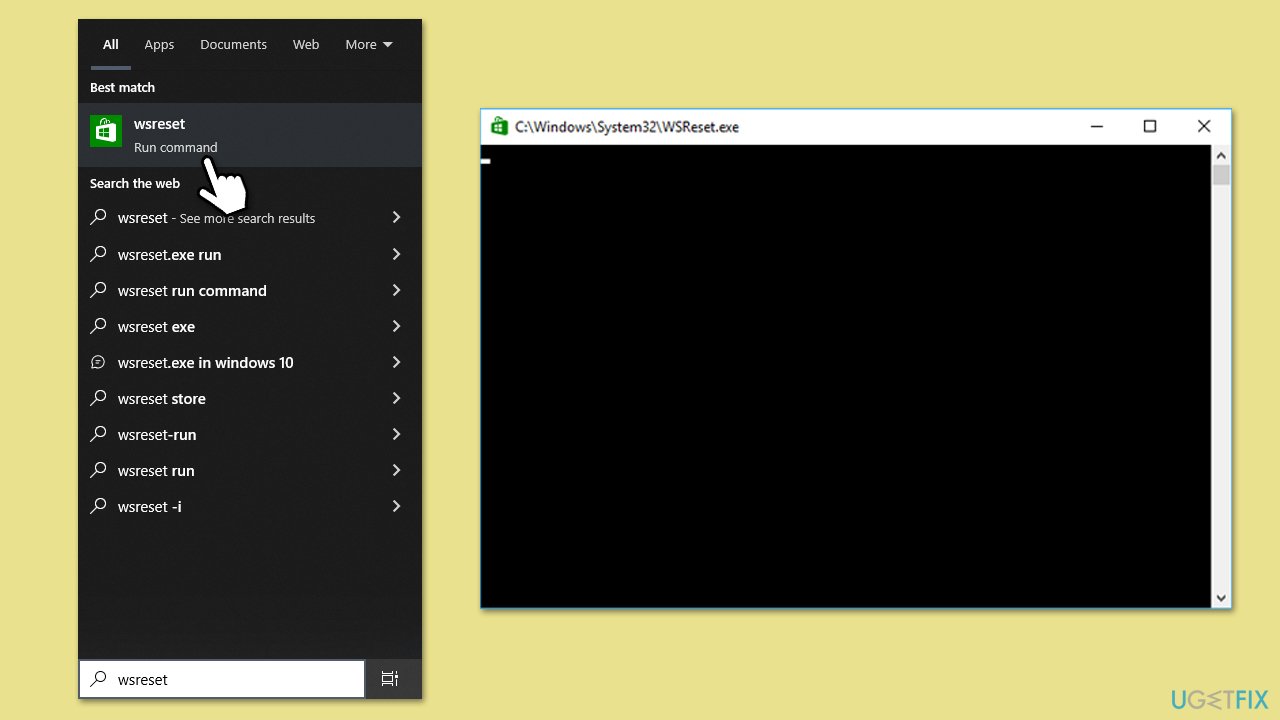
Task: Click the WSReset.exe title bar path text
Action: (627, 127)
